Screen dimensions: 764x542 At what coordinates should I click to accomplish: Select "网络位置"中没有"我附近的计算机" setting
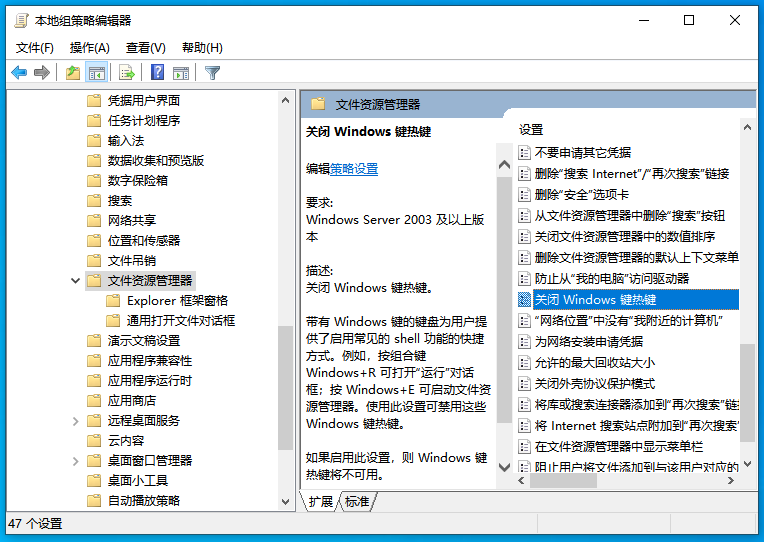point(628,321)
